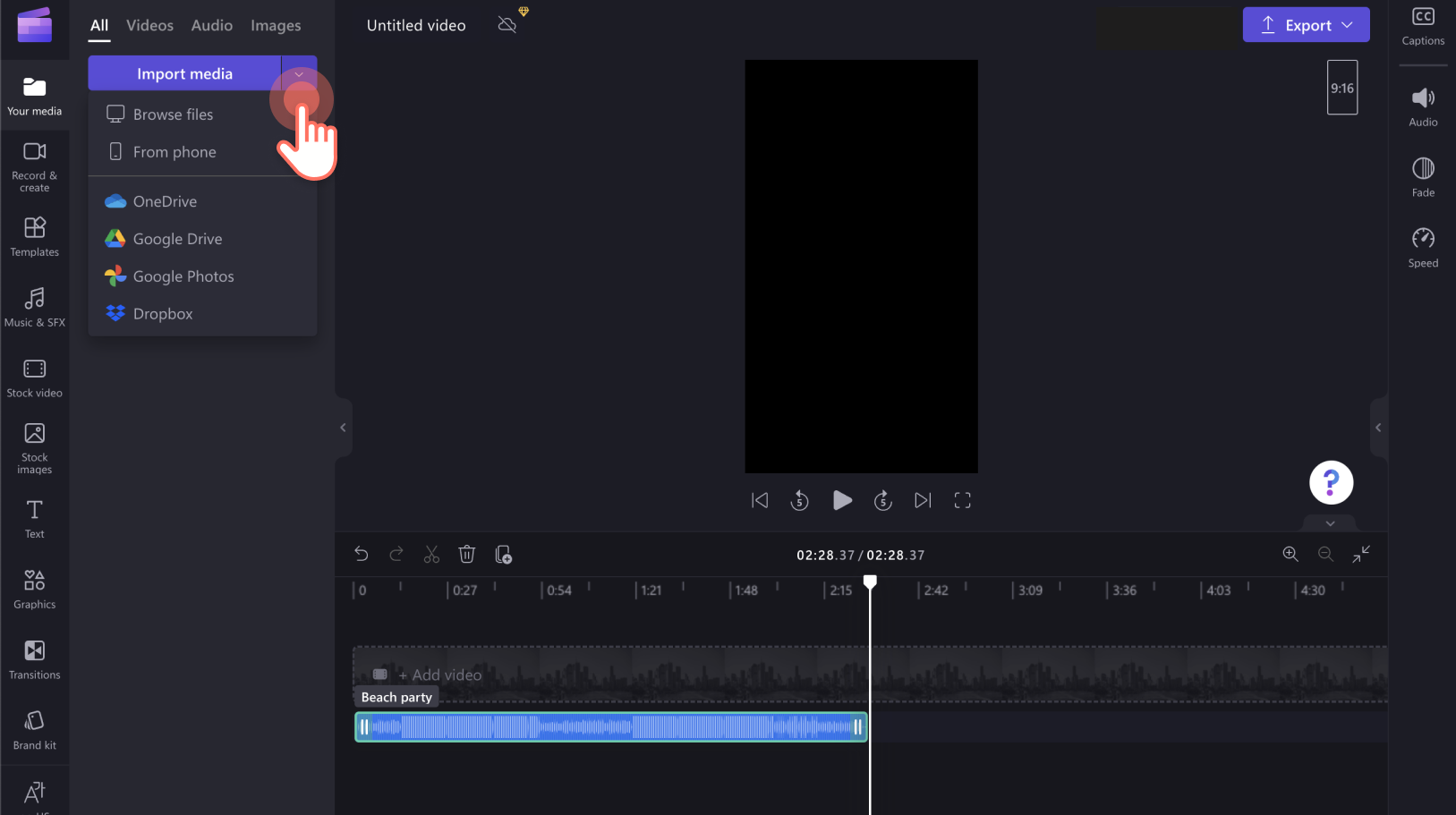Duplicate the selected clip
This screenshot has width=1456, height=815.
coord(503,555)
